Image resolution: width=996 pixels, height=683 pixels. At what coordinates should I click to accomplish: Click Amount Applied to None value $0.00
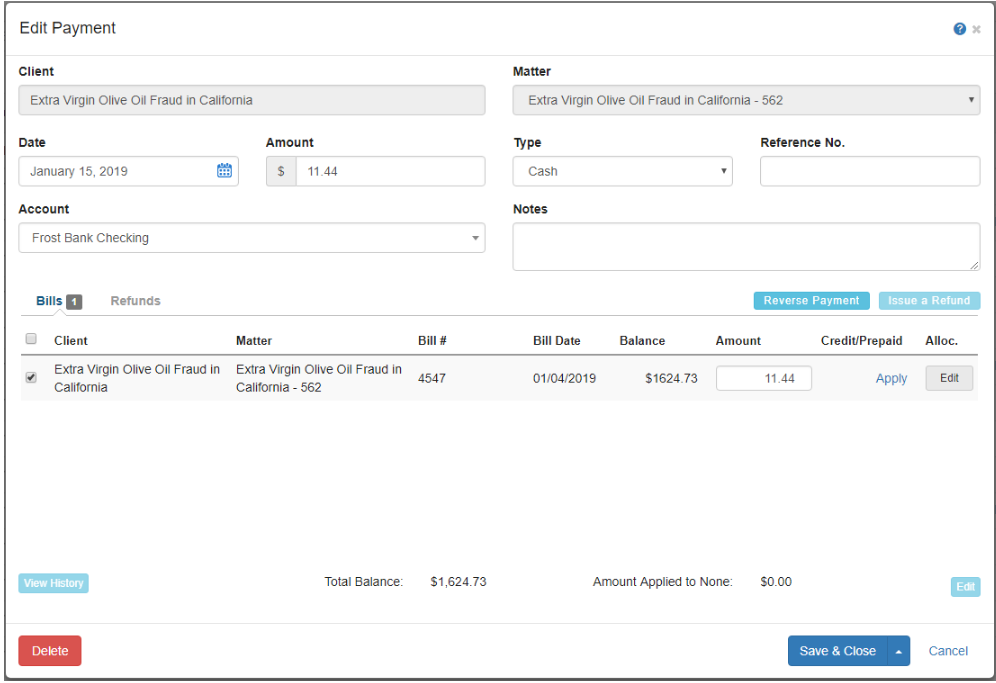776,581
